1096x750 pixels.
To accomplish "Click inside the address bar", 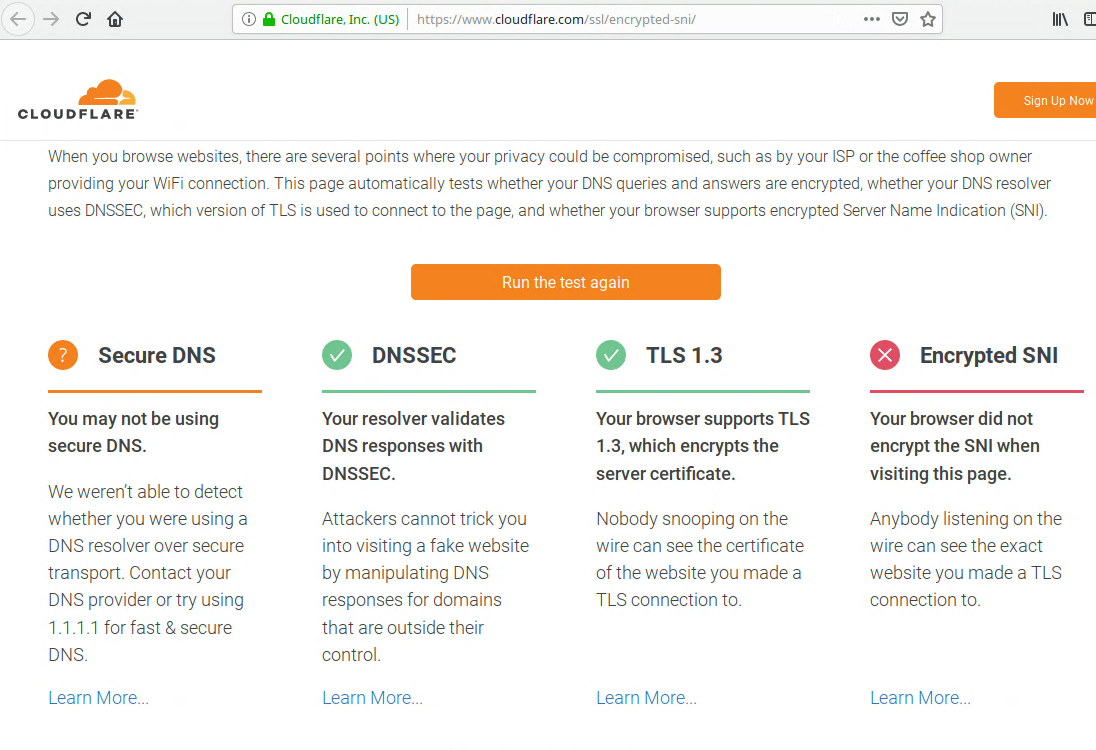I will (600, 18).
